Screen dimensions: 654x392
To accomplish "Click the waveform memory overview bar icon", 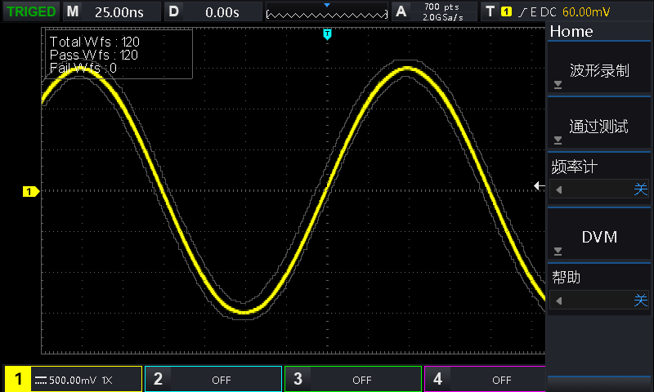I will (x=327, y=13).
